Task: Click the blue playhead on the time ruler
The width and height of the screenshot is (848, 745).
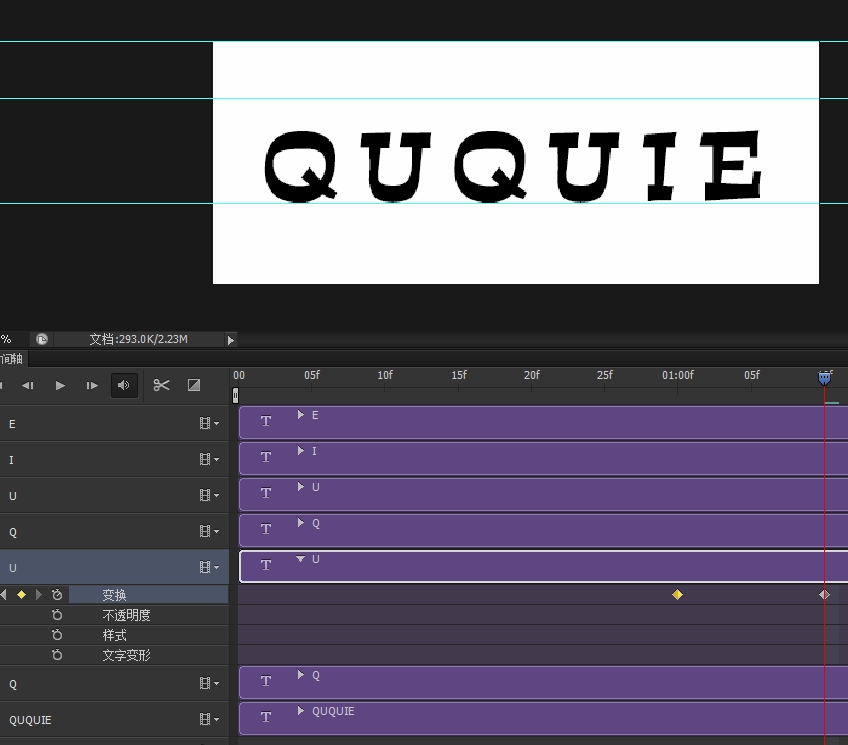Action: point(824,377)
